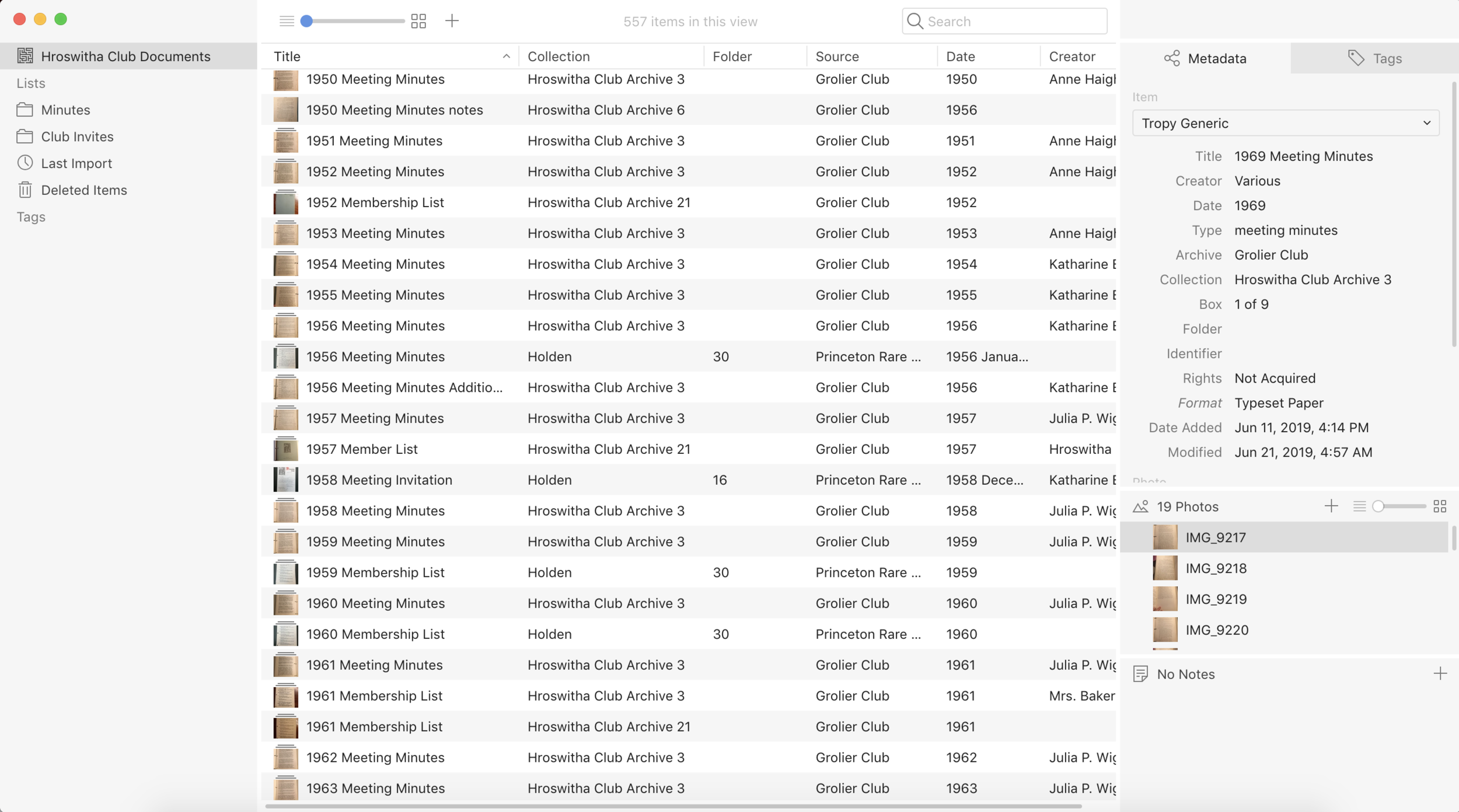The height and width of the screenshot is (812, 1459).
Task: Click the Metadata share-node icon
Action: point(1172,58)
